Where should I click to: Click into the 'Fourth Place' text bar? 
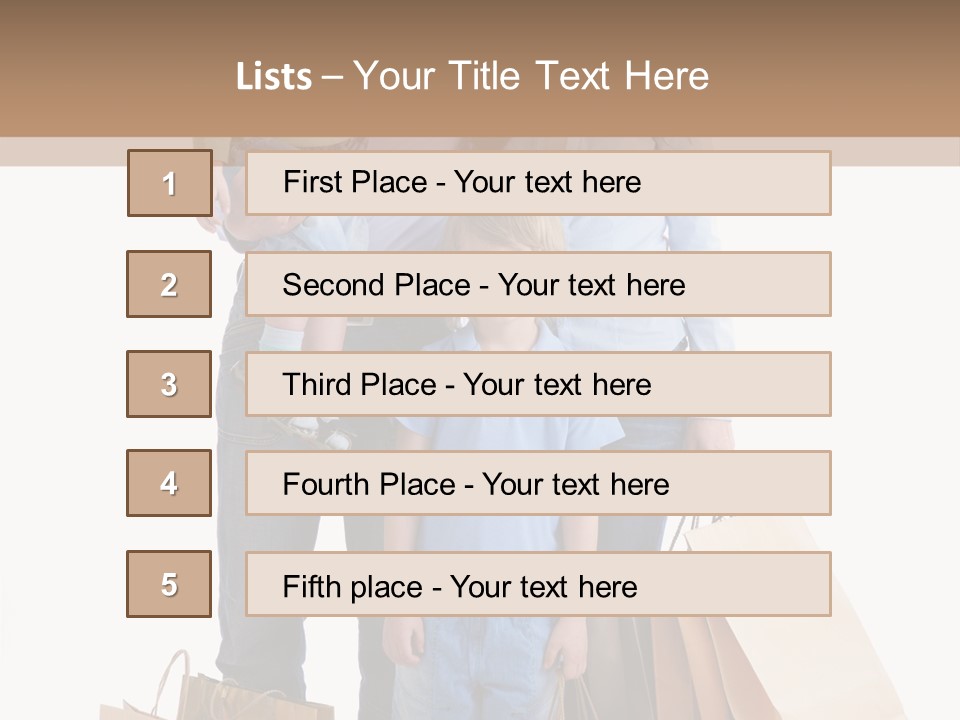click(x=538, y=483)
